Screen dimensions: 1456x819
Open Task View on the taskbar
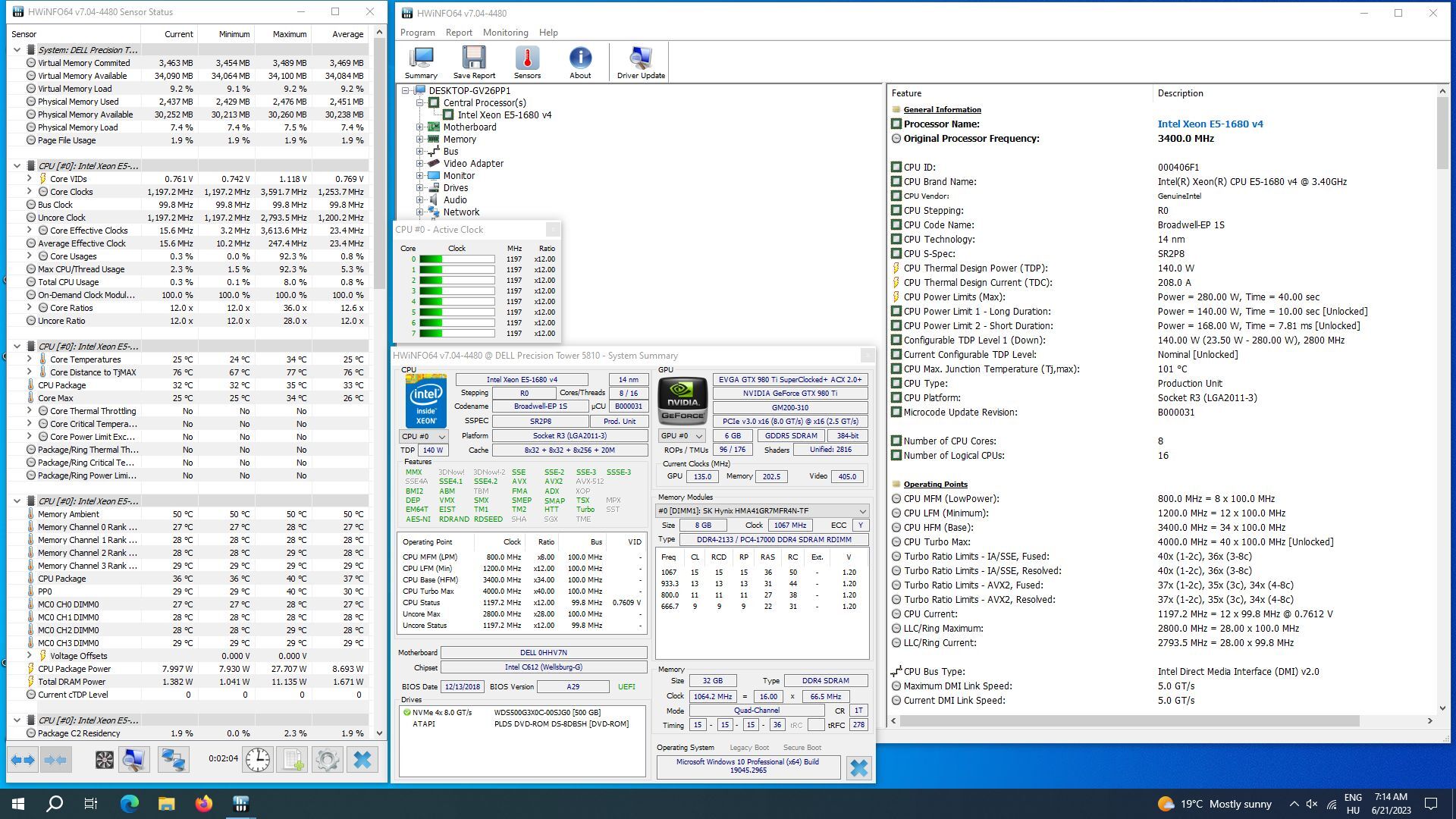[x=91, y=804]
